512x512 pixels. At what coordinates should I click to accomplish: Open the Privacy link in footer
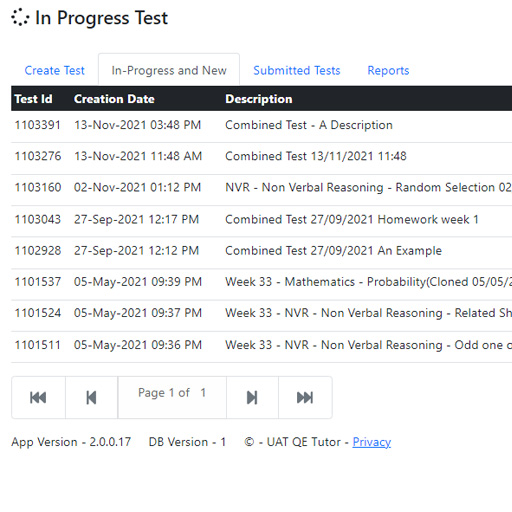click(x=372, y=442)
